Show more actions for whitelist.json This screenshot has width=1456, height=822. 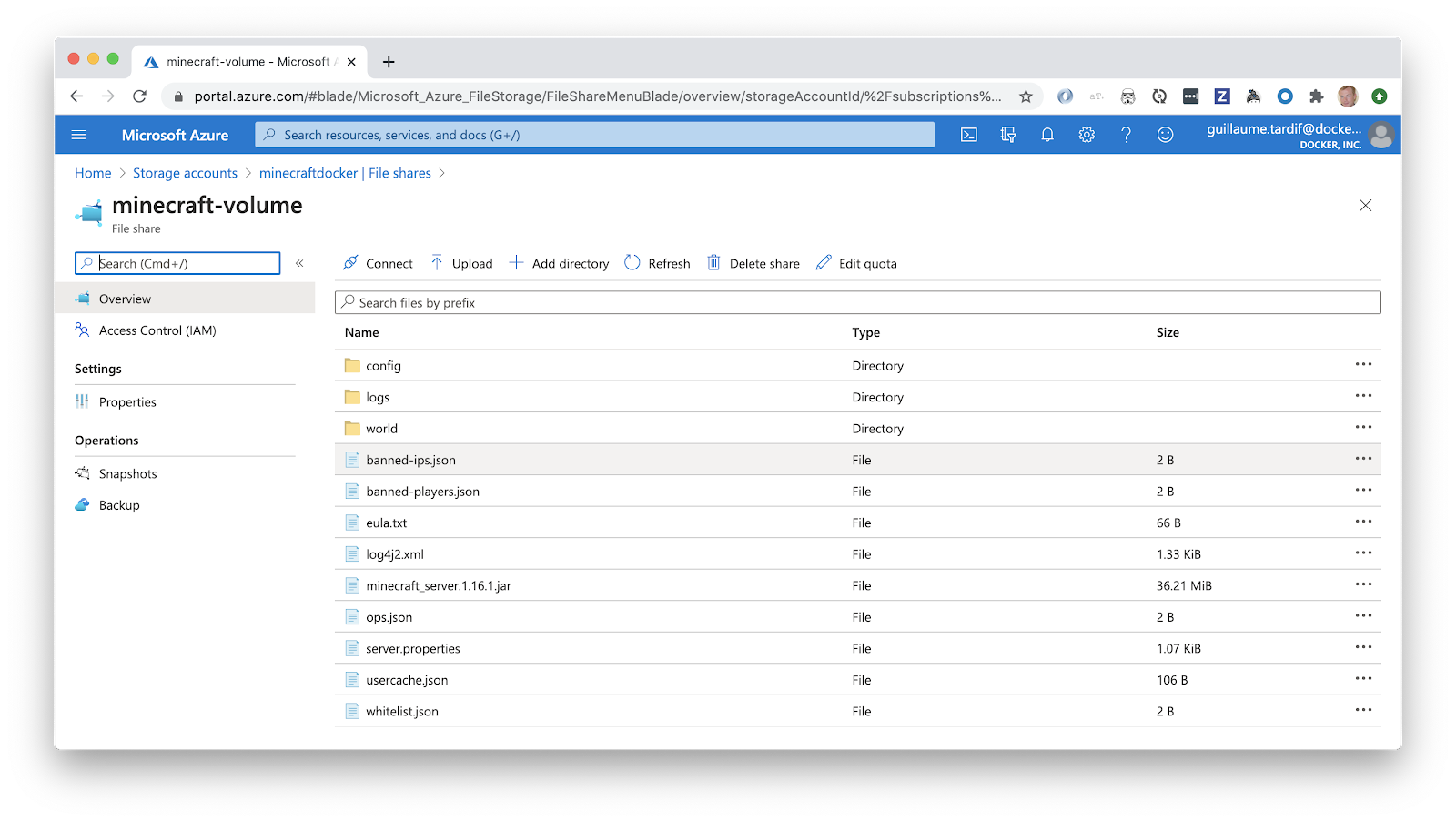coord(1362,711)
